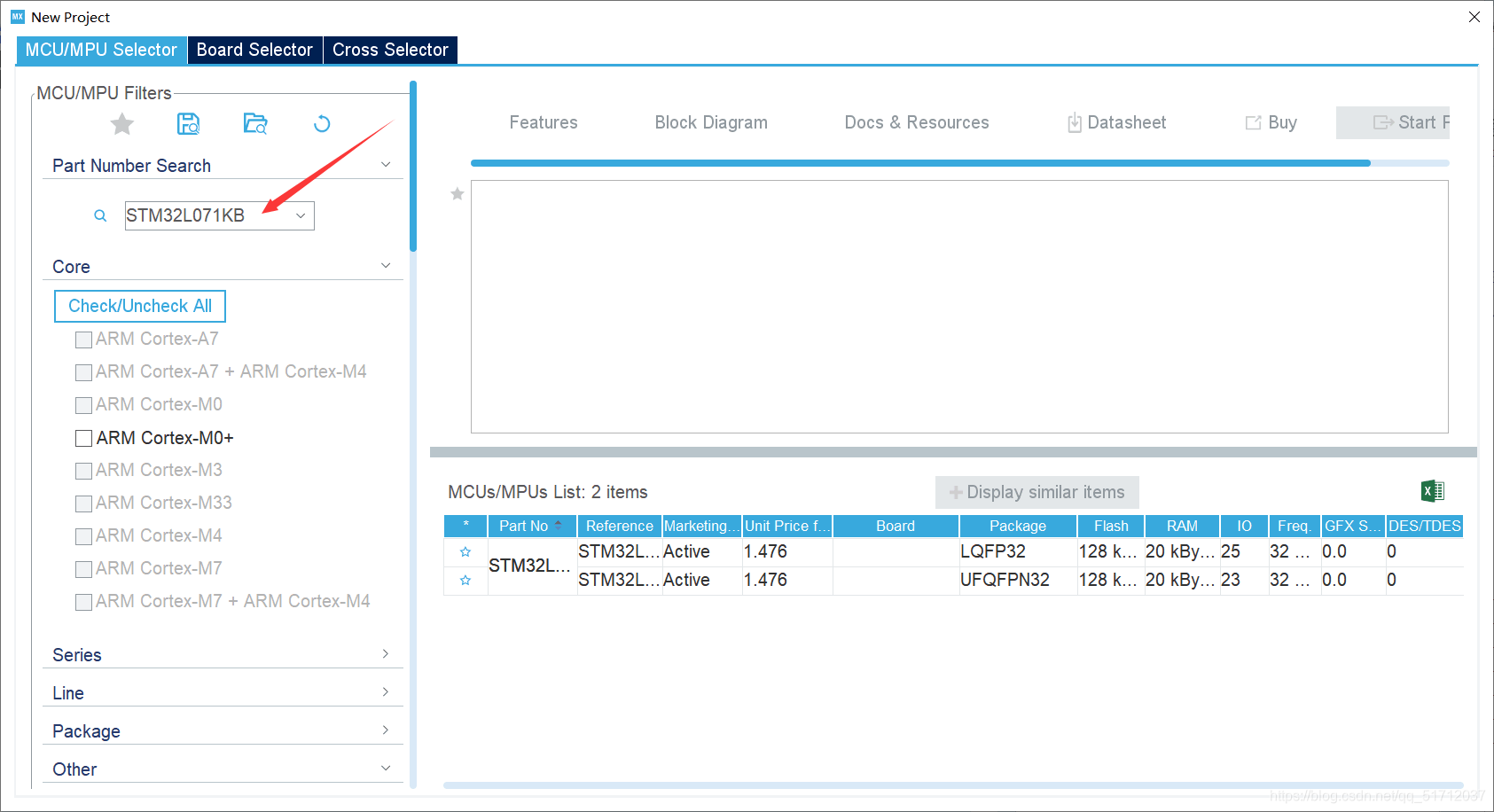Click the star column header
The image size is (1494, 812).
[465, 526]
